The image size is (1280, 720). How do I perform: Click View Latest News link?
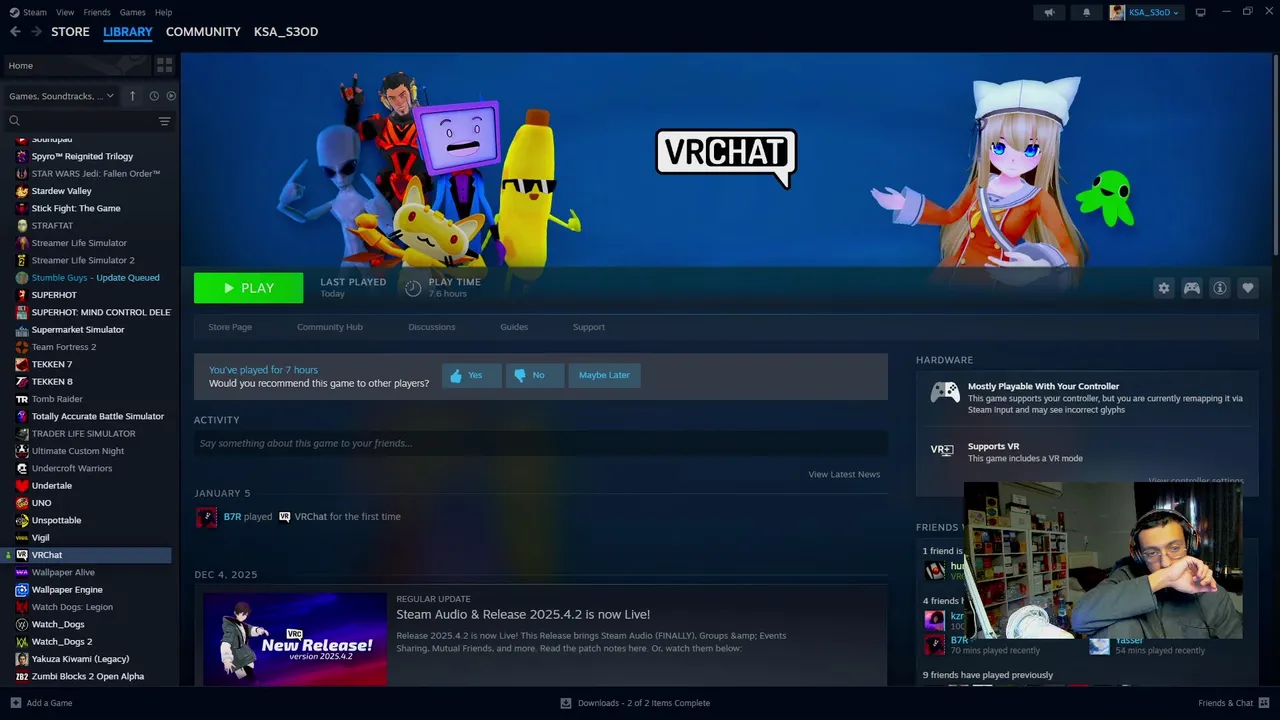pyautogui.click(x=844, y=474)
